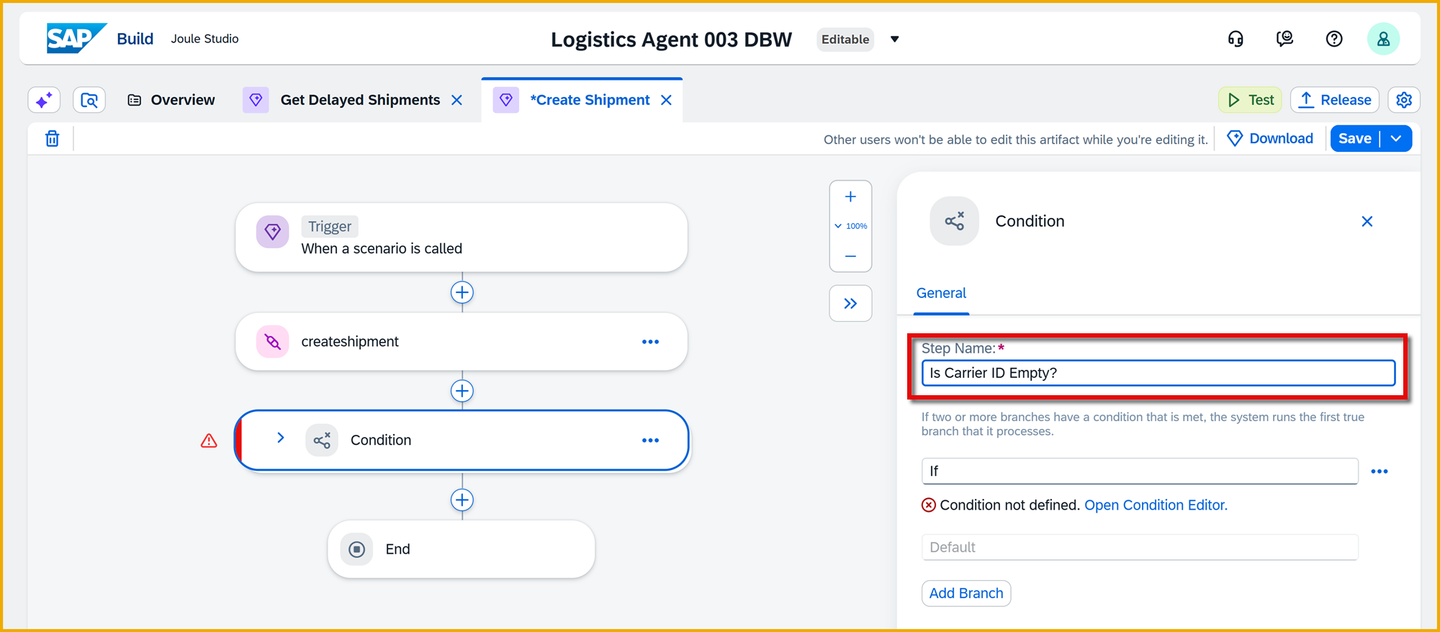Click the Release button
This screenshot has height=632, width=1440.
[1335, 100]
